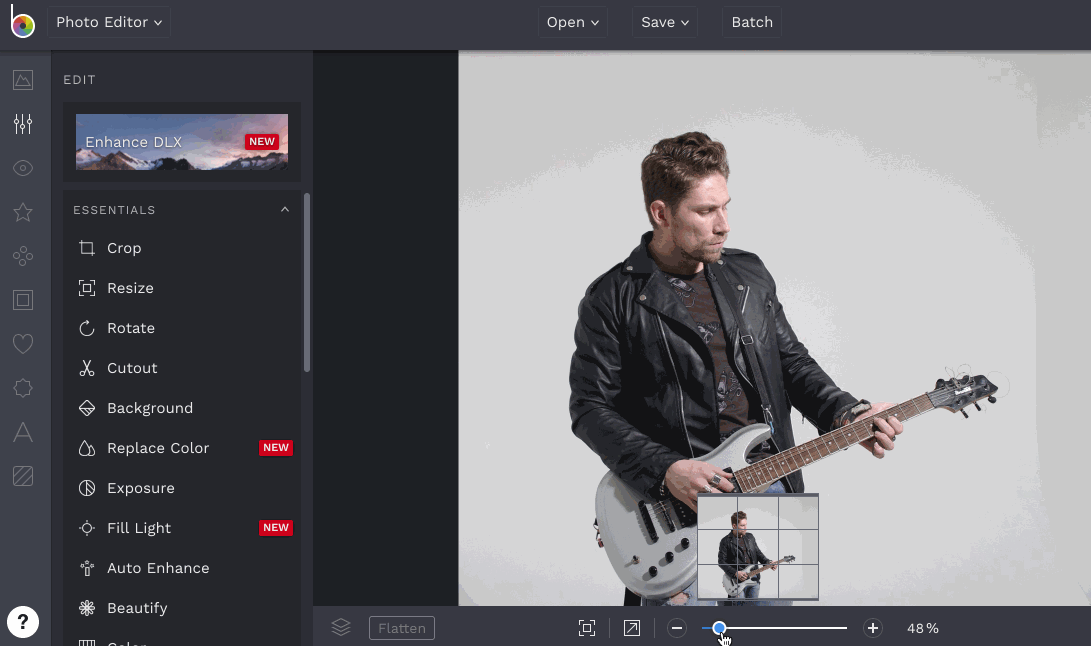
Task: Open the Textures hatched sidebar icon
Action: pos(23,476)
